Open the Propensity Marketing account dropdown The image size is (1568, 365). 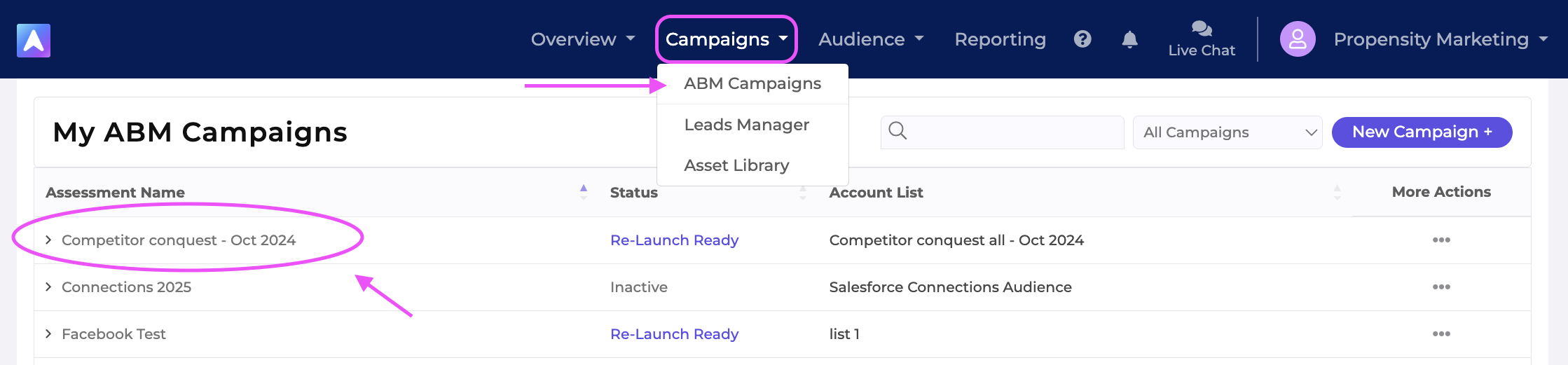tap(1440, 39)
